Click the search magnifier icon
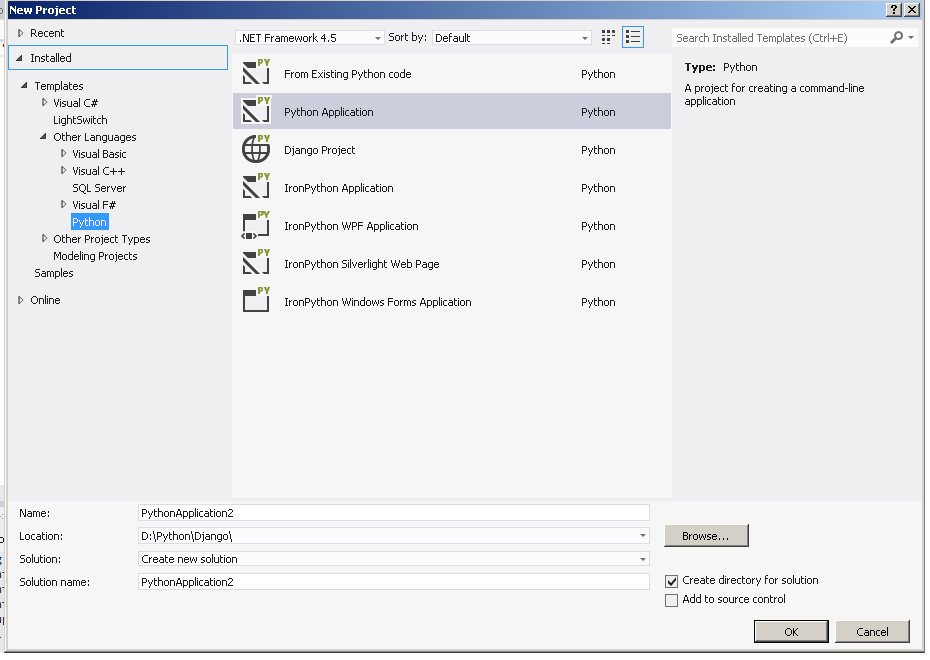 896,37
